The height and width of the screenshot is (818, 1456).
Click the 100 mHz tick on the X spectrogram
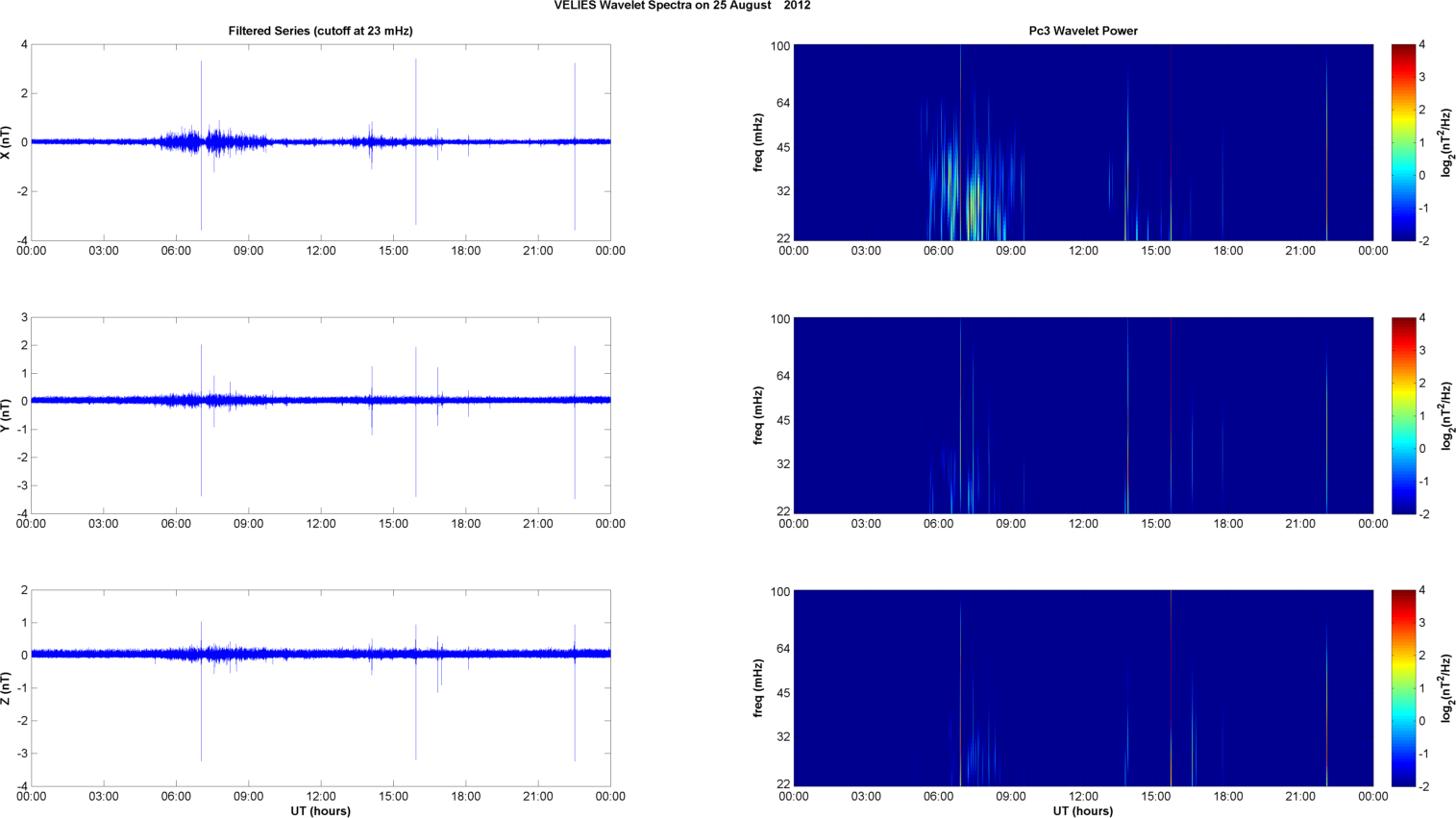(779, 46)
